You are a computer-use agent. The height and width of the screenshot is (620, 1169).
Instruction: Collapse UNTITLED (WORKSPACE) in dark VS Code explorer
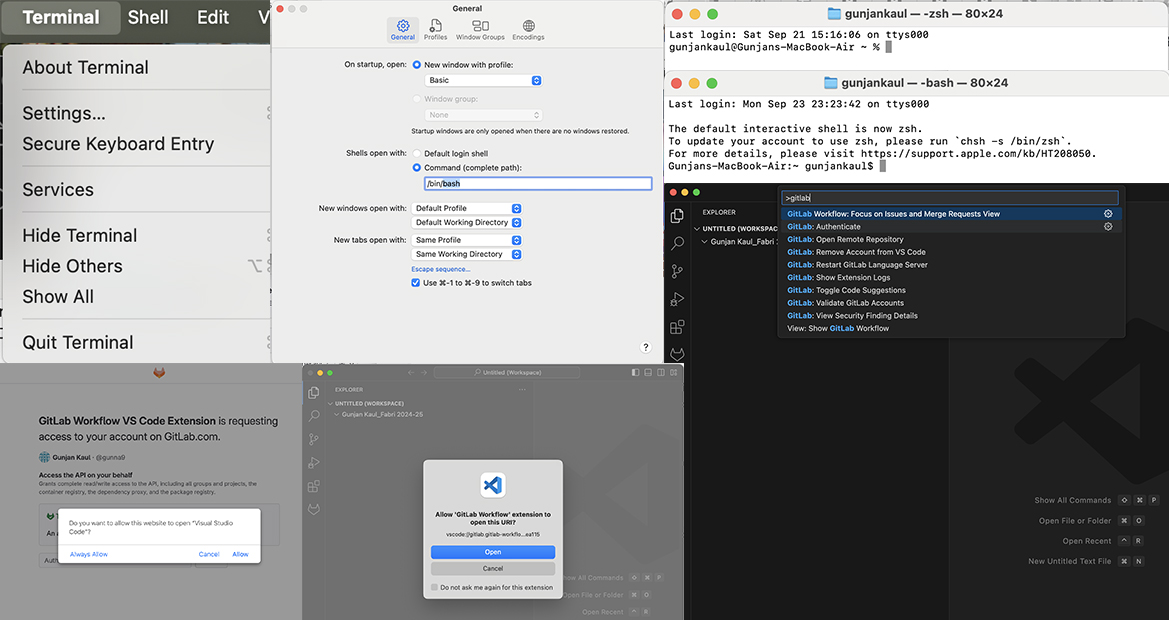click(x=697, y=229)
